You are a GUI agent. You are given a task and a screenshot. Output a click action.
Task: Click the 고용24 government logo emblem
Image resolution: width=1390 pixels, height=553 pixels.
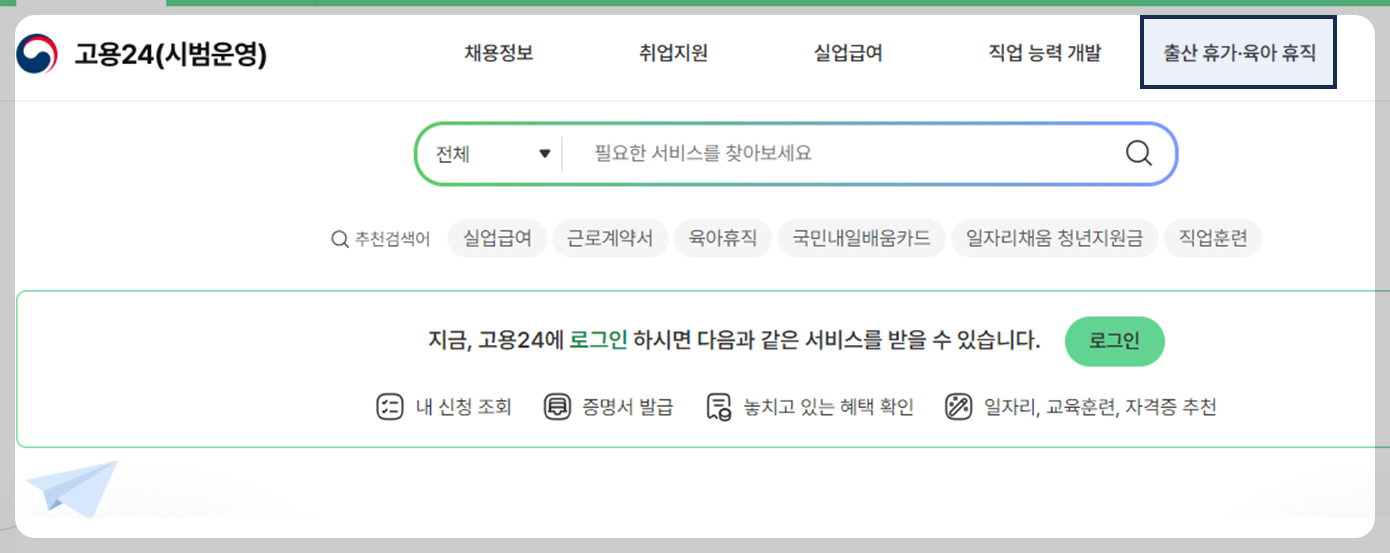click(37, 54)
